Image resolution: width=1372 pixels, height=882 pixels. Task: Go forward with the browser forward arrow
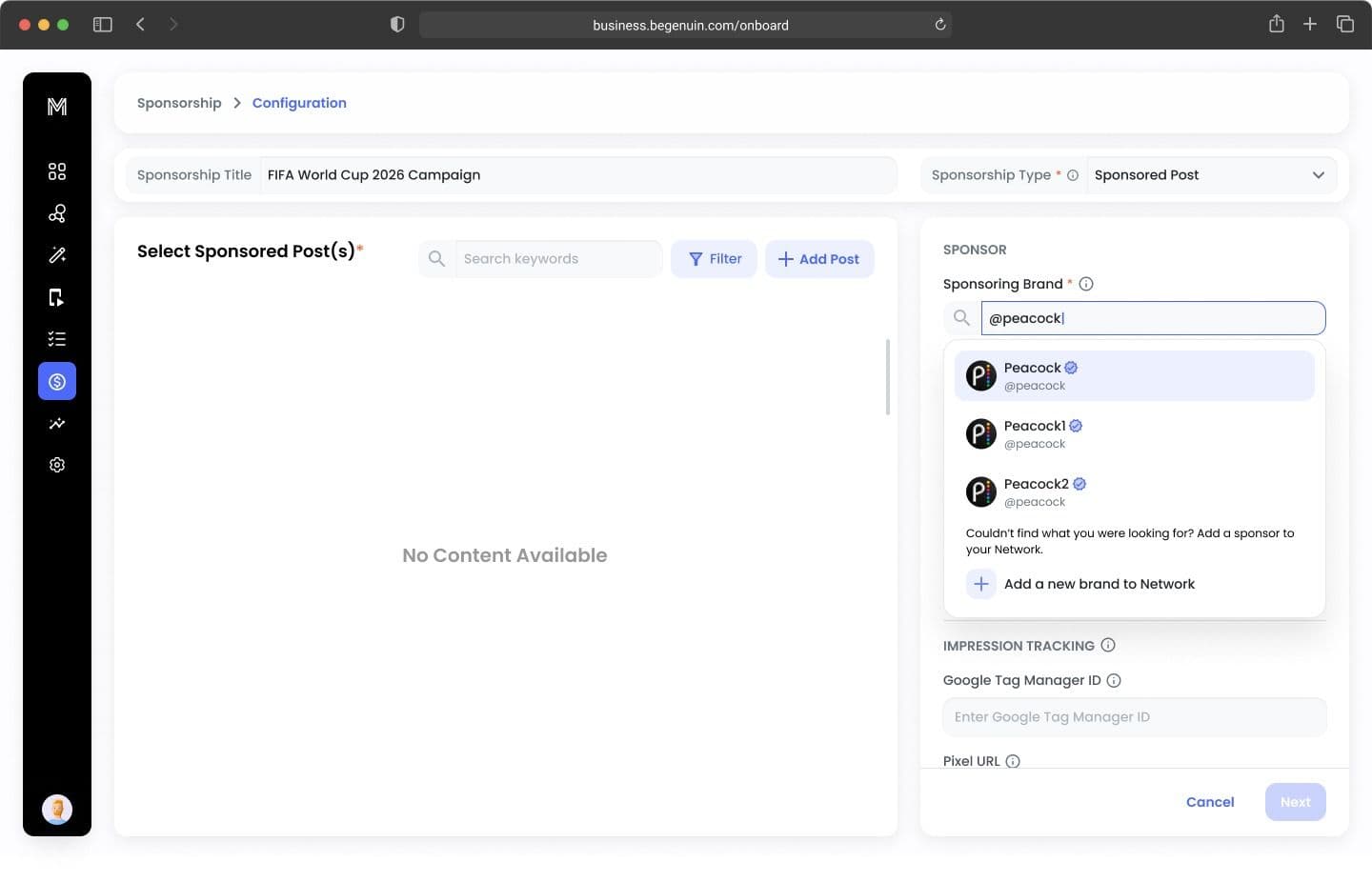click(173, 25)
